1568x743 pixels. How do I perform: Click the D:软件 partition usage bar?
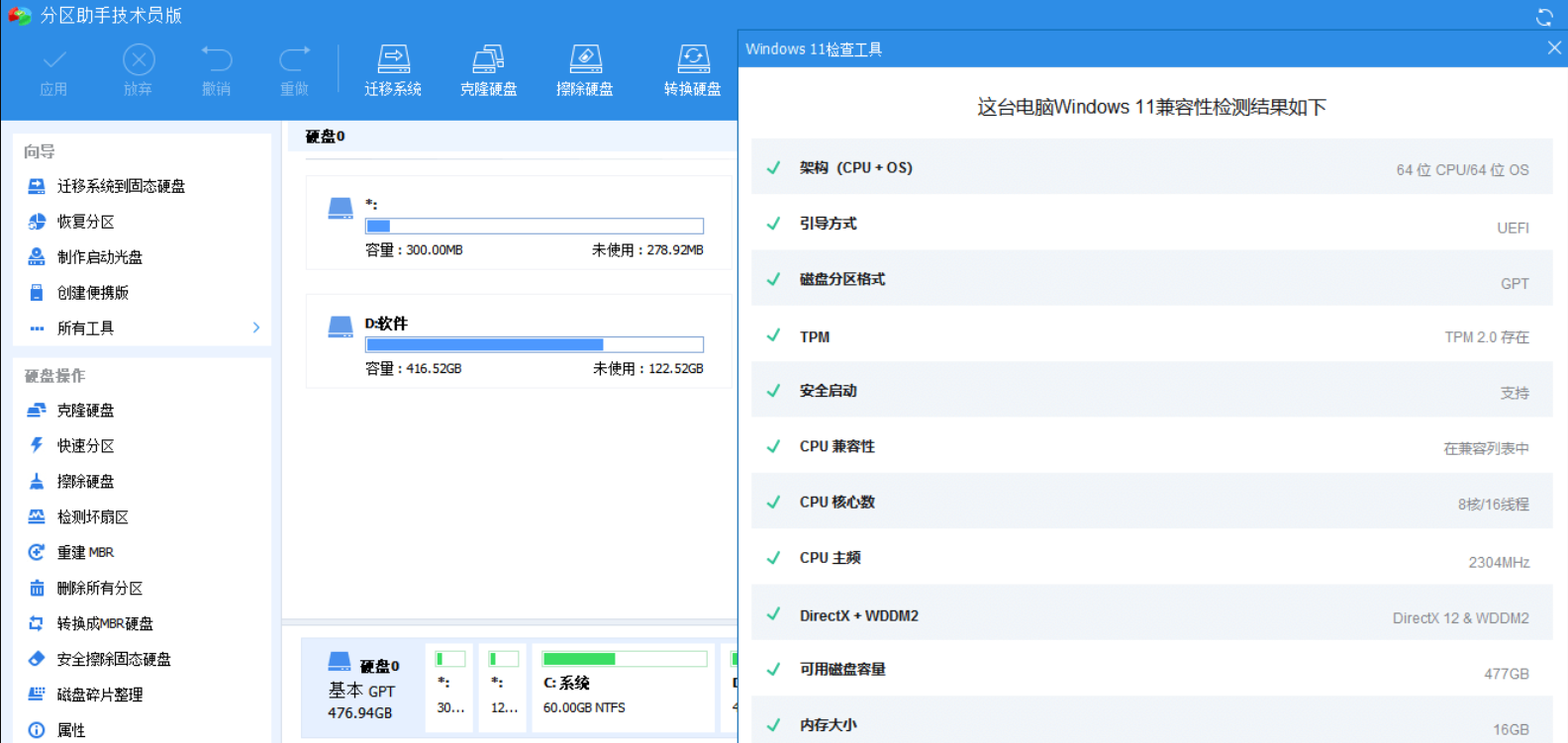coord(535,344)
